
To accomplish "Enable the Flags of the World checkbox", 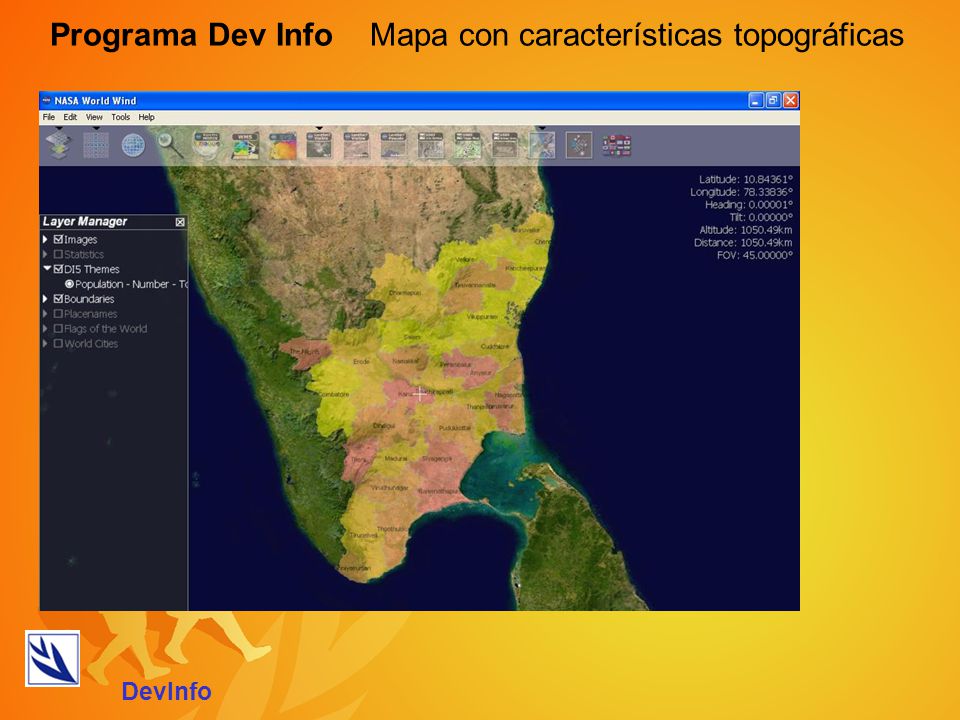I will (x=58, y=328).
